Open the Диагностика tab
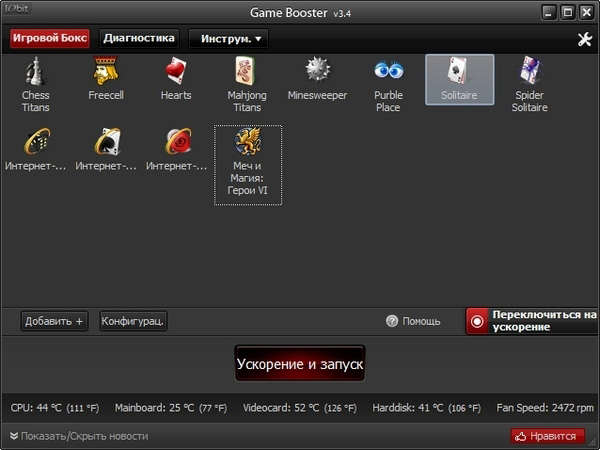600x450 pixels. [139, 38]
